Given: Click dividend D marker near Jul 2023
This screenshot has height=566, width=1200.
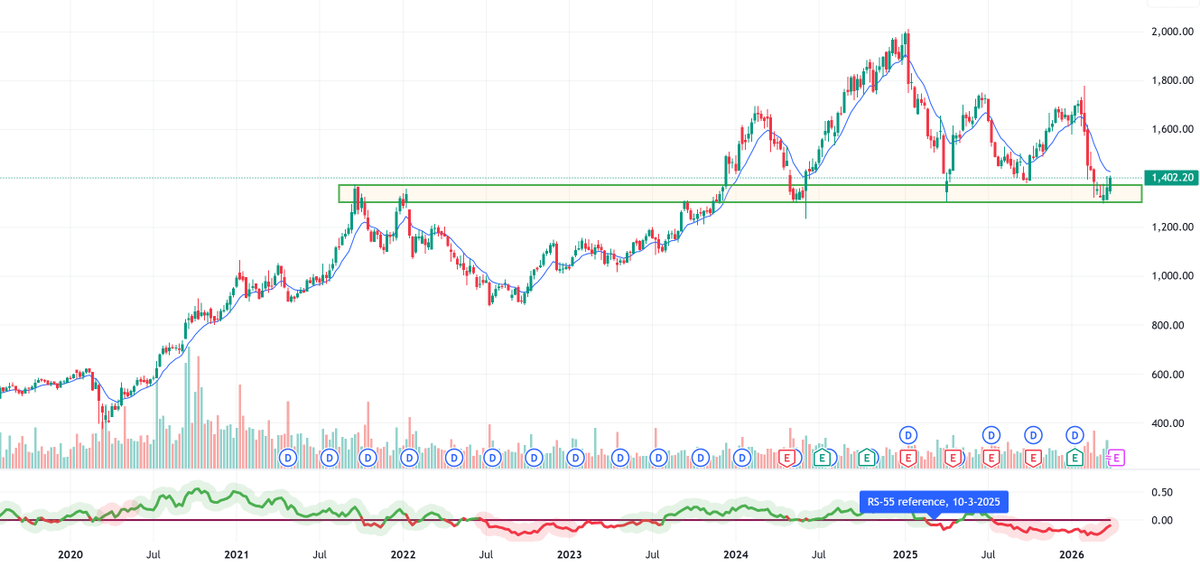Looking at the screenshot, I should point(659,457).
